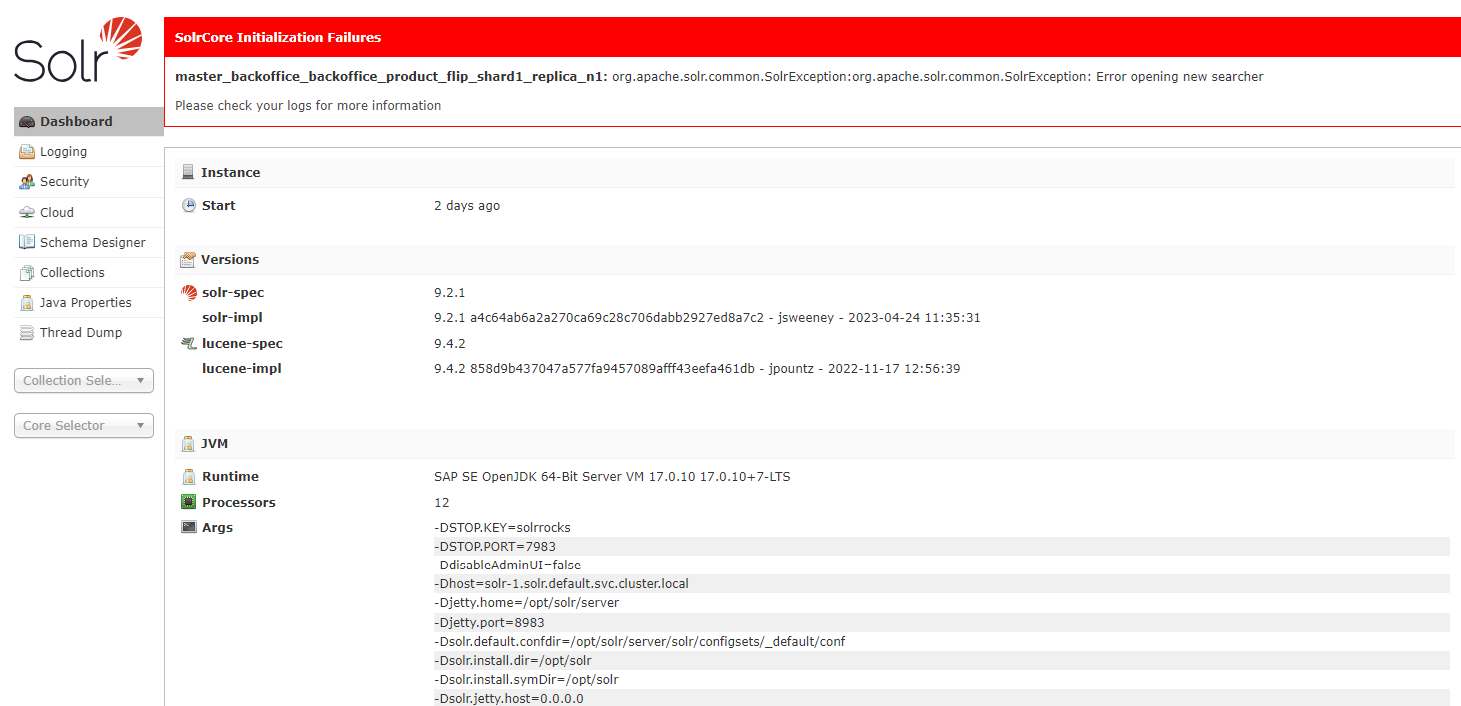1461x706 pixels.
Task: Click the lucene-spec feather icon
Action: click(189, 343)
